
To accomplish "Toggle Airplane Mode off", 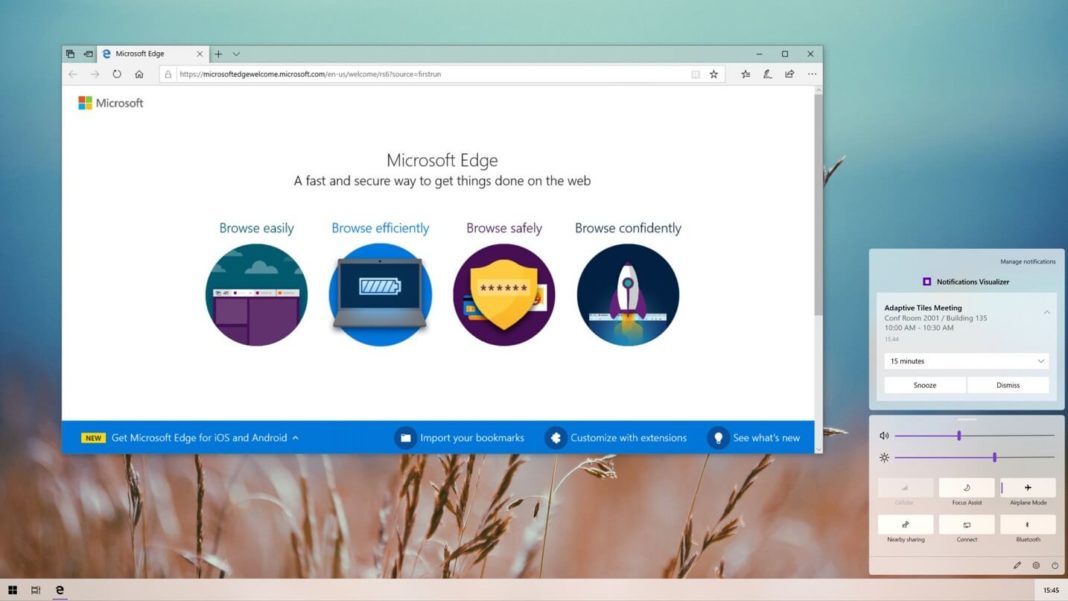I will click(1028, 490).
